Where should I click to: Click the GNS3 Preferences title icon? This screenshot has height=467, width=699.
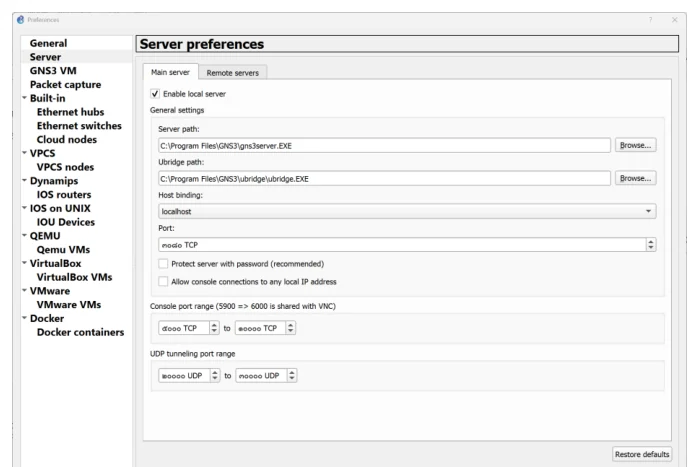click(x=21, y=20)
